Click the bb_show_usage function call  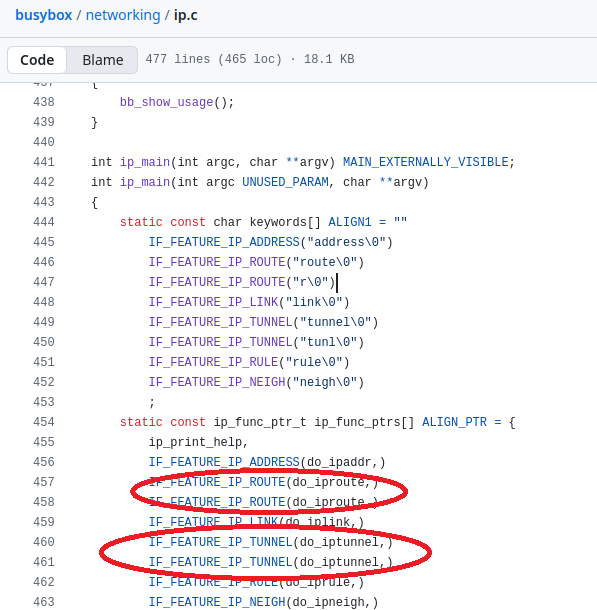coord(166,102)
